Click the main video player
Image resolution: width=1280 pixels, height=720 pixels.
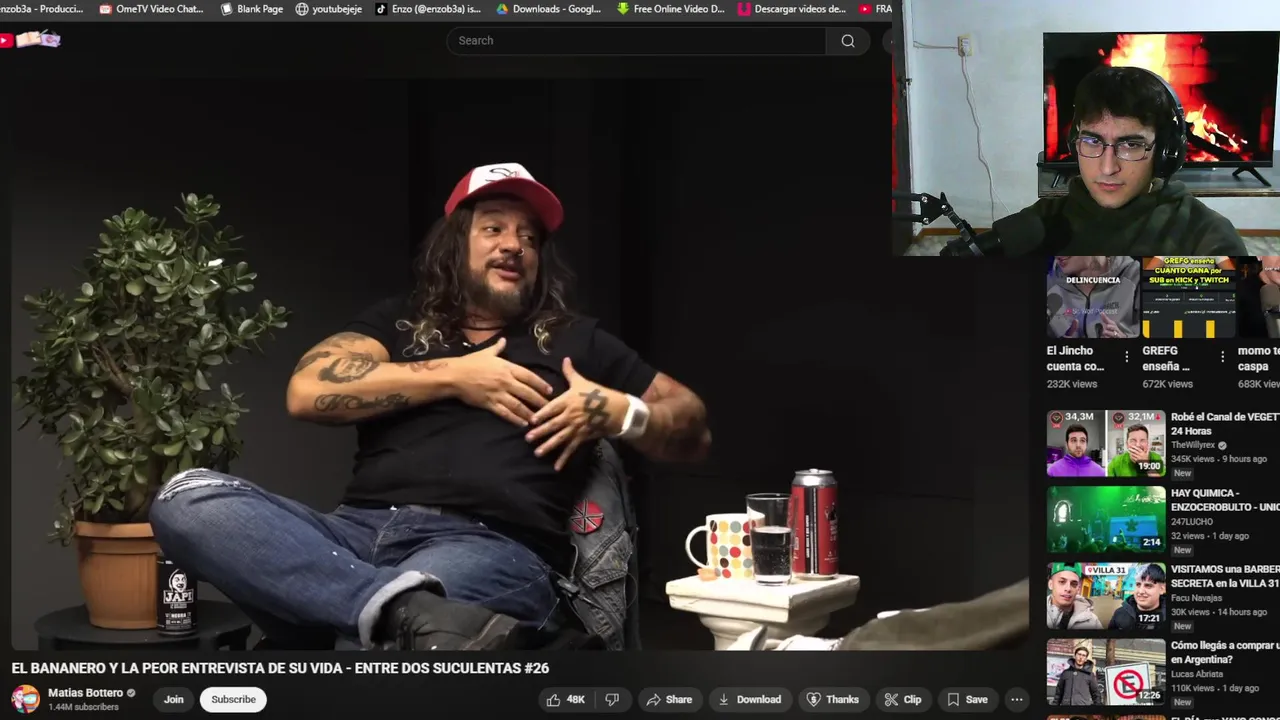click(x=520, y=365)
